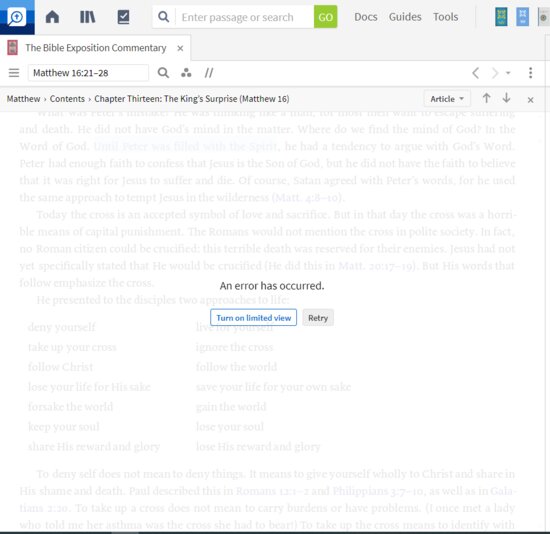Screen dimensions: 550x534
Task: Click the Matthew 16:21–28 reference box
Action: 88,73
